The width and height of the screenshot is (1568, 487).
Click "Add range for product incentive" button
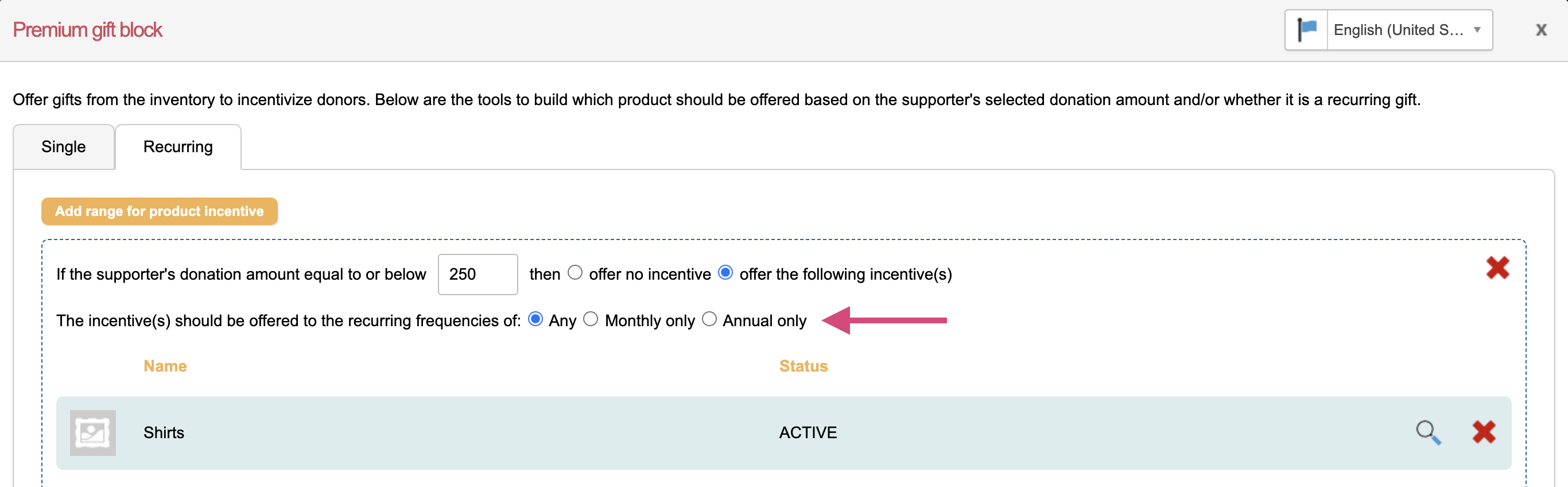click(x=160, y=211)
